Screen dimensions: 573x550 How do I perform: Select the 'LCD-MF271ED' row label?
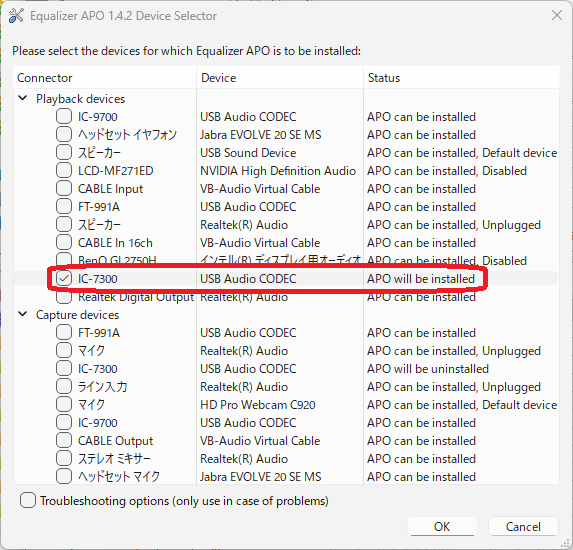tap(115, 171)
